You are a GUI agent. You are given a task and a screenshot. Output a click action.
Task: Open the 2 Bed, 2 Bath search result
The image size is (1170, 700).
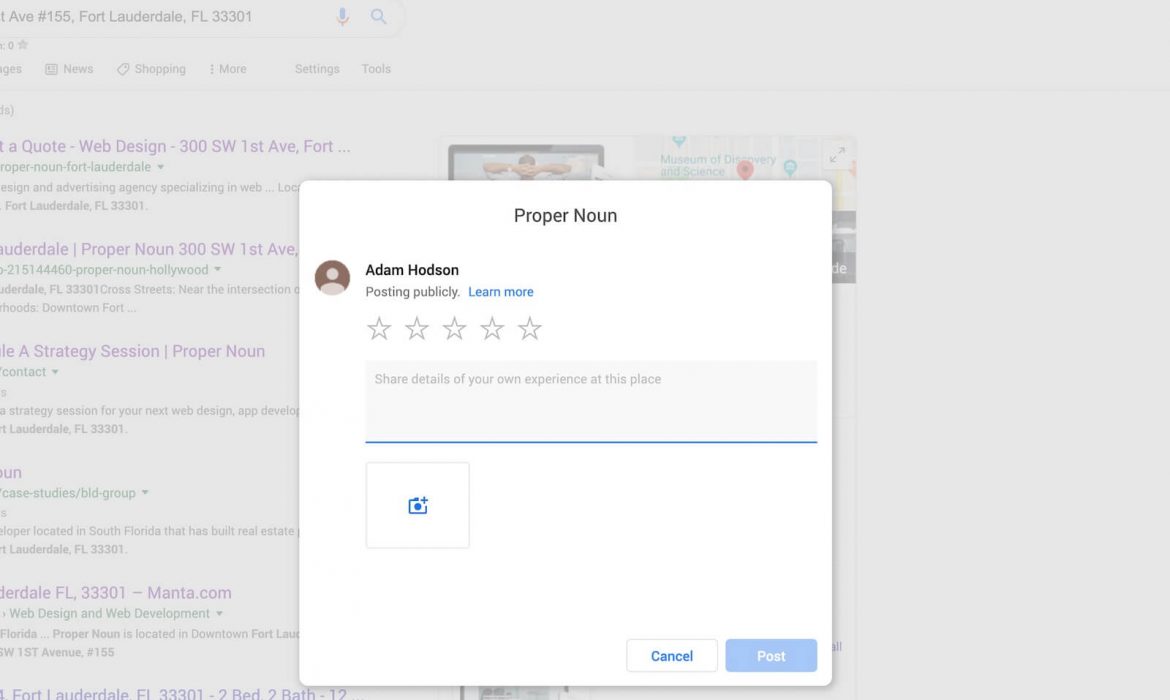click(x=182, y=693)
